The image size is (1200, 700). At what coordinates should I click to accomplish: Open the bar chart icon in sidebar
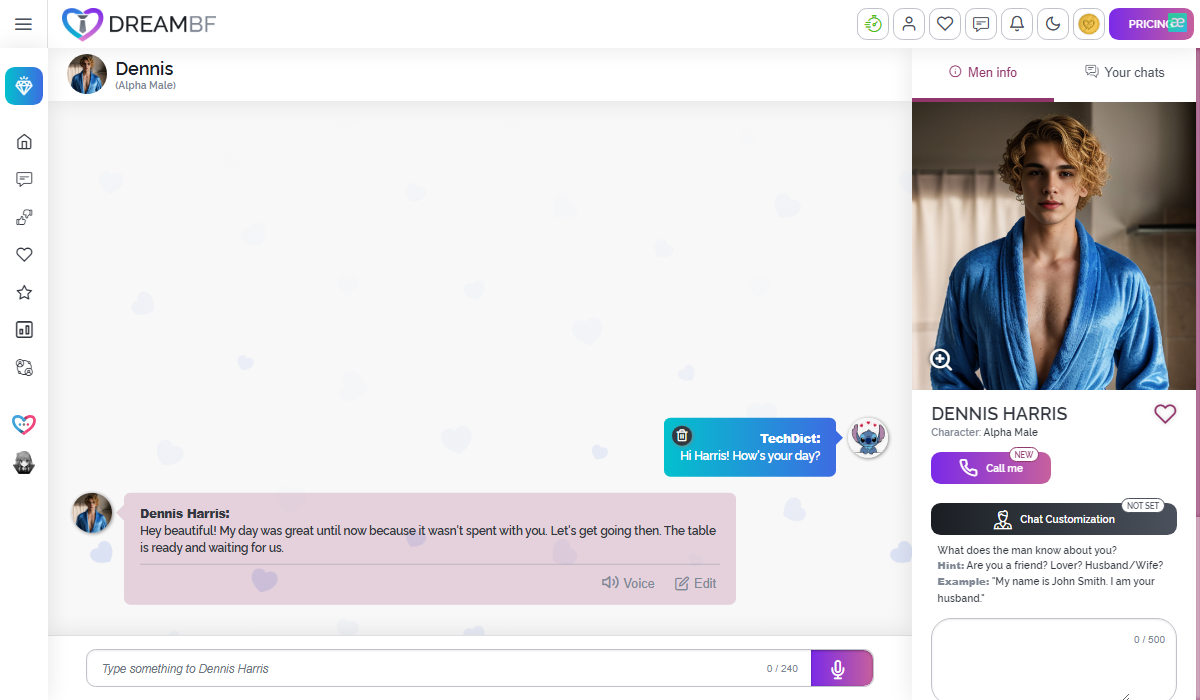(24, 330)
